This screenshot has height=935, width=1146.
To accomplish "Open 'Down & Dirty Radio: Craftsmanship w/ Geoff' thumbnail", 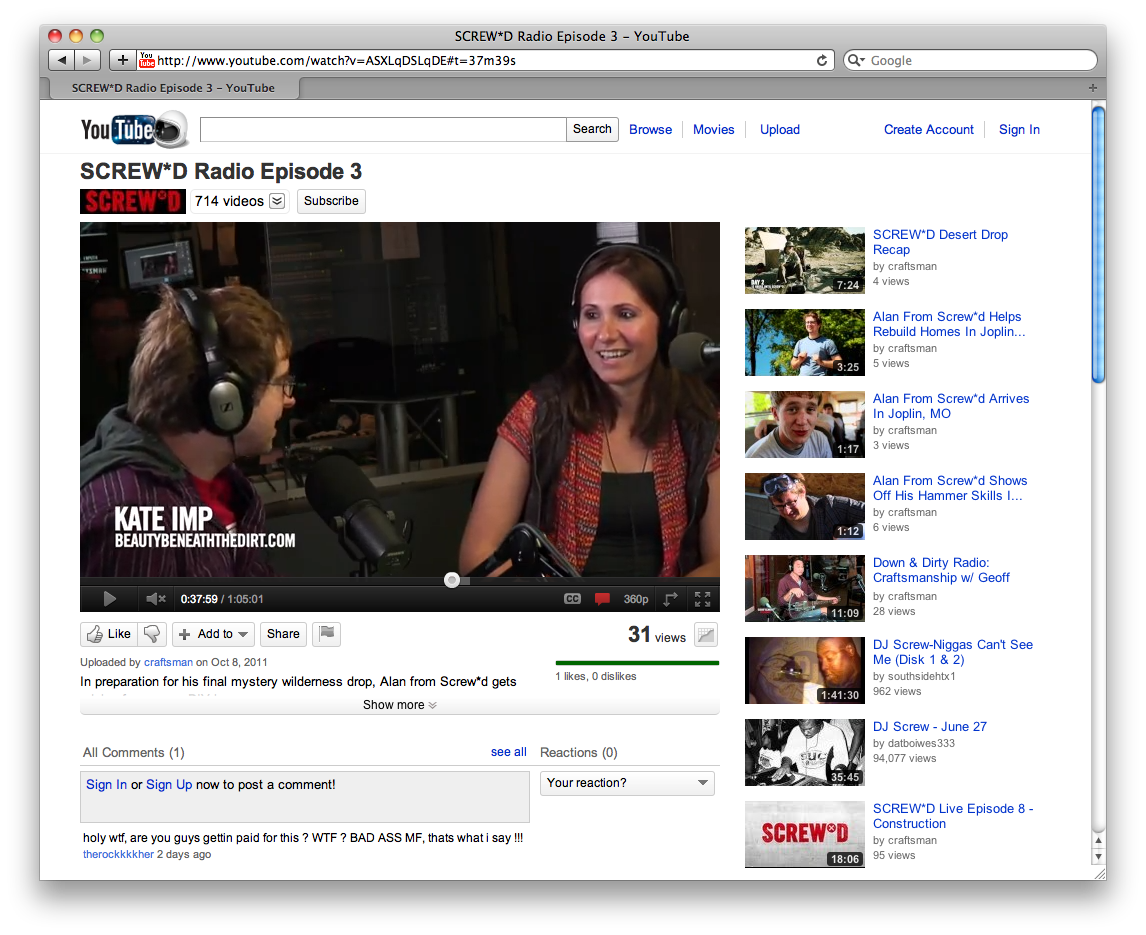I will click(805, 588).
